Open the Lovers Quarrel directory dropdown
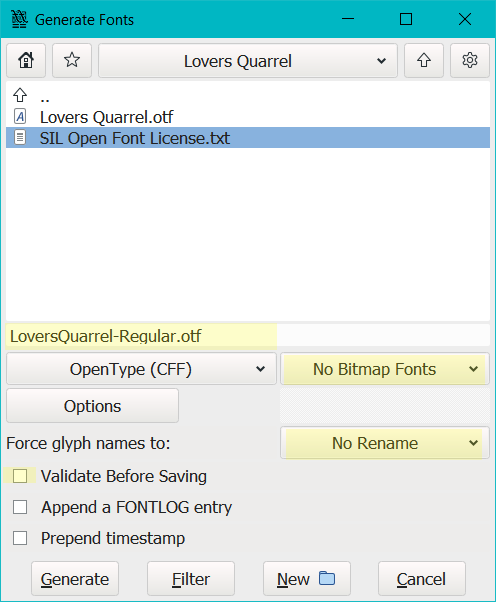Viewport: 496px width, 602px height. click(248, 61)
